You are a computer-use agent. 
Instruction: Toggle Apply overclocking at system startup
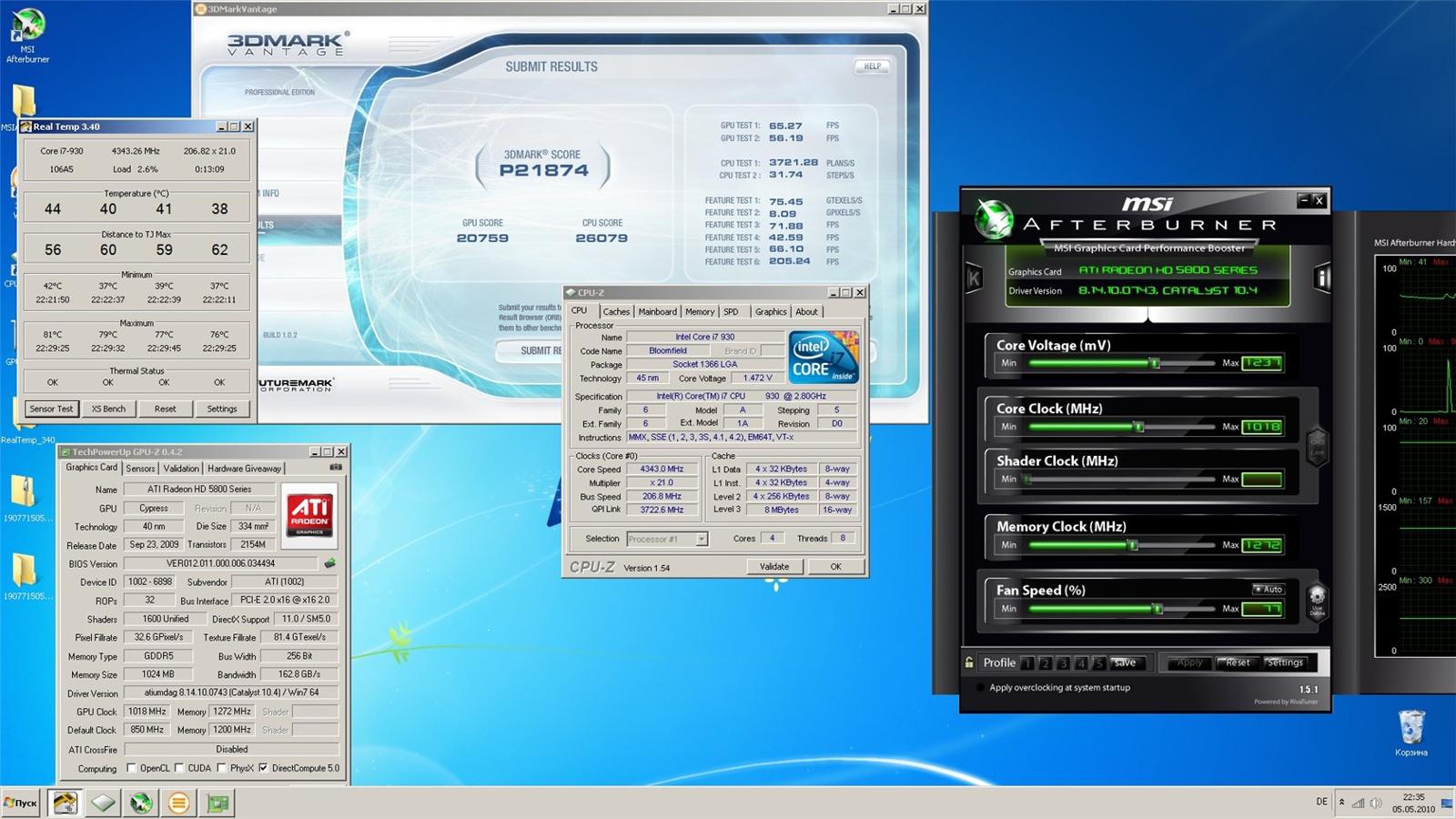click(x=980, y=688)
